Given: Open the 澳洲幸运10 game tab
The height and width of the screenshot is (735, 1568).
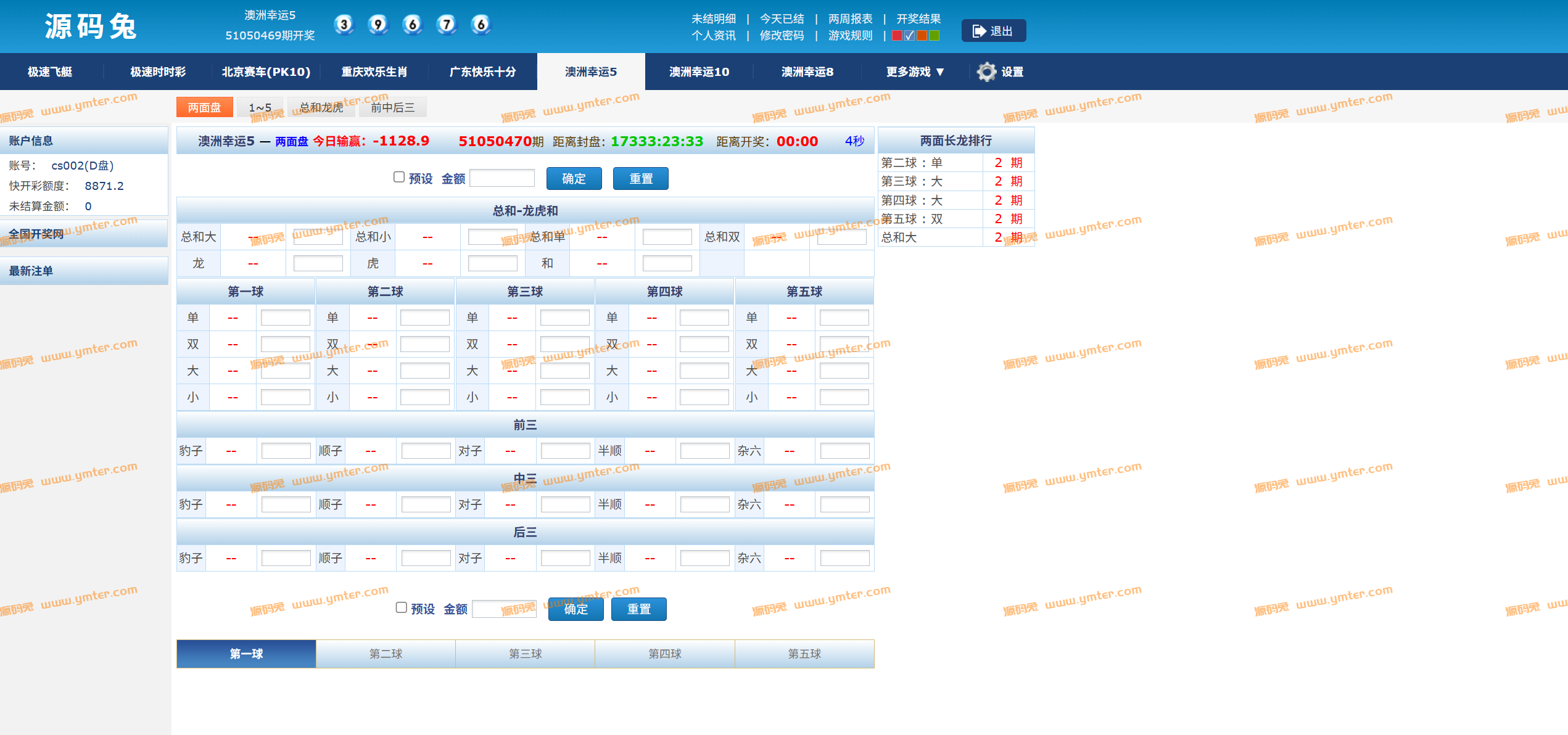Looking at the screenshot, I should tap(699, 72).
